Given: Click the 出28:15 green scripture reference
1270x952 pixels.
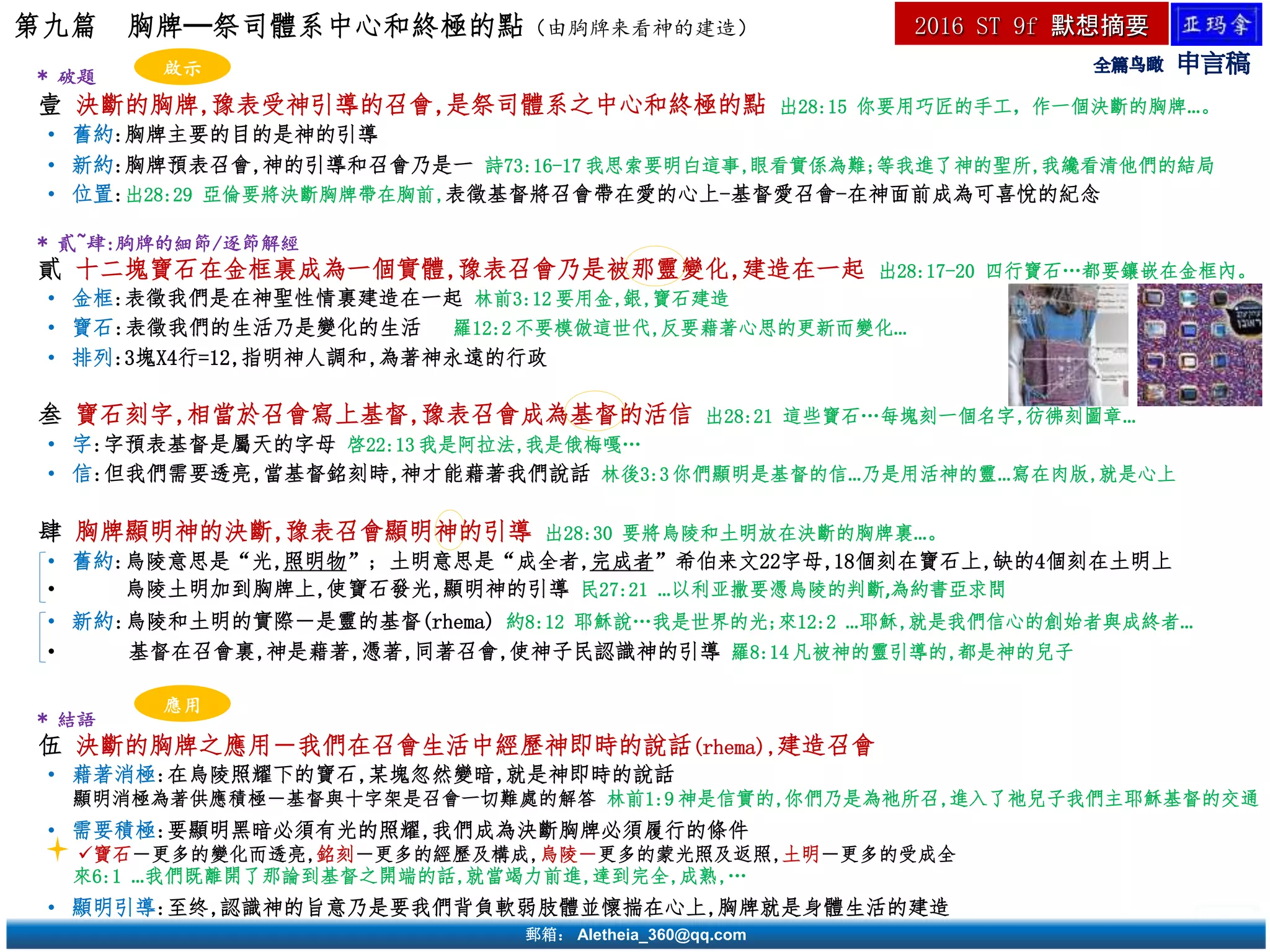Looking at the screenshot, I should (x=813, y=107).
